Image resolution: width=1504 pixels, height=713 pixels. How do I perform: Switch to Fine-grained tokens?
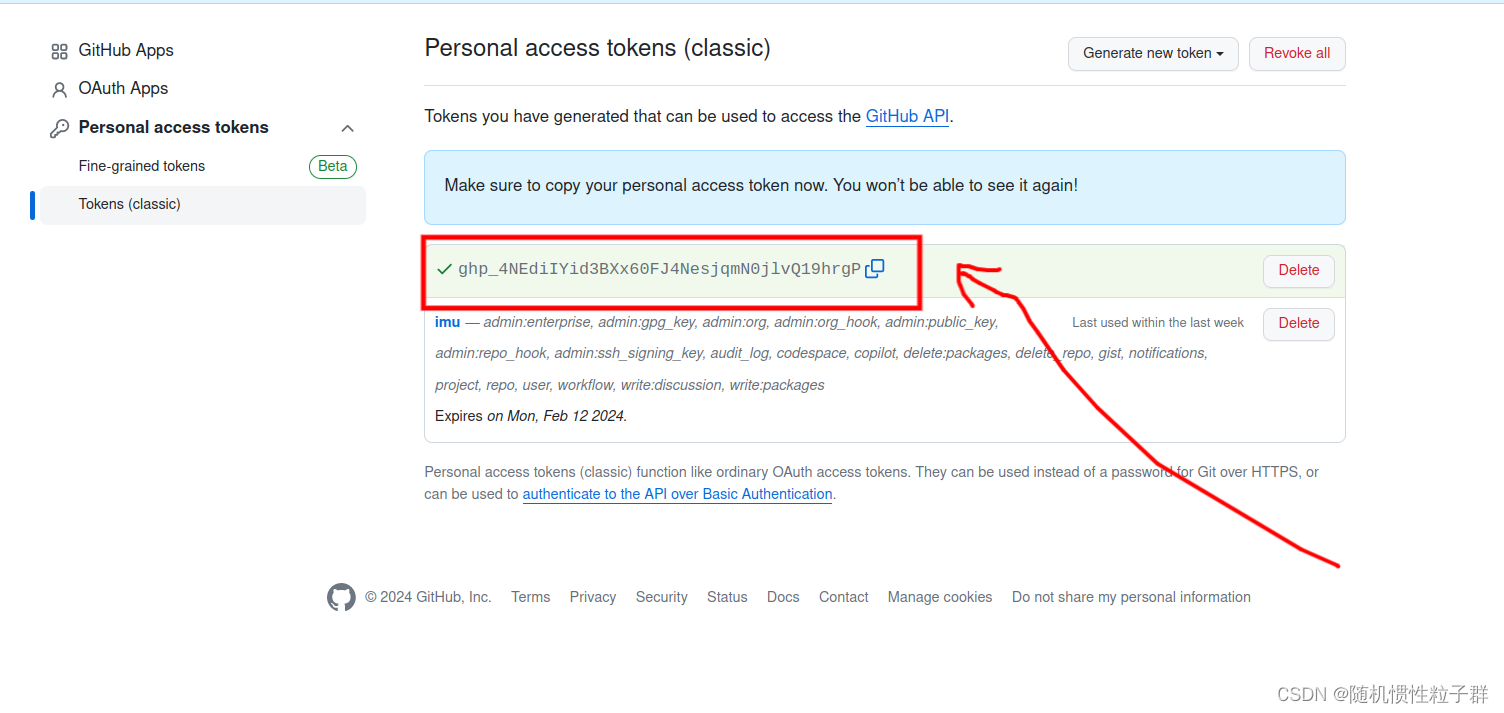click(x=141, y=166)
